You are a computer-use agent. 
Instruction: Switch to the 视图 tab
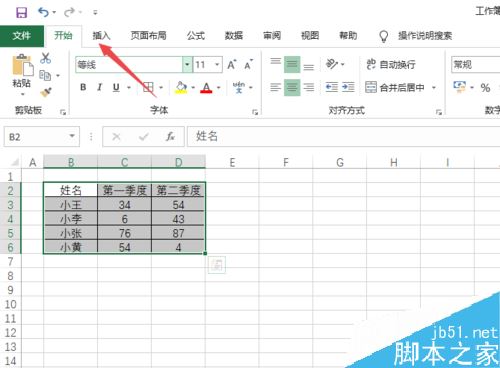point(310,36)
